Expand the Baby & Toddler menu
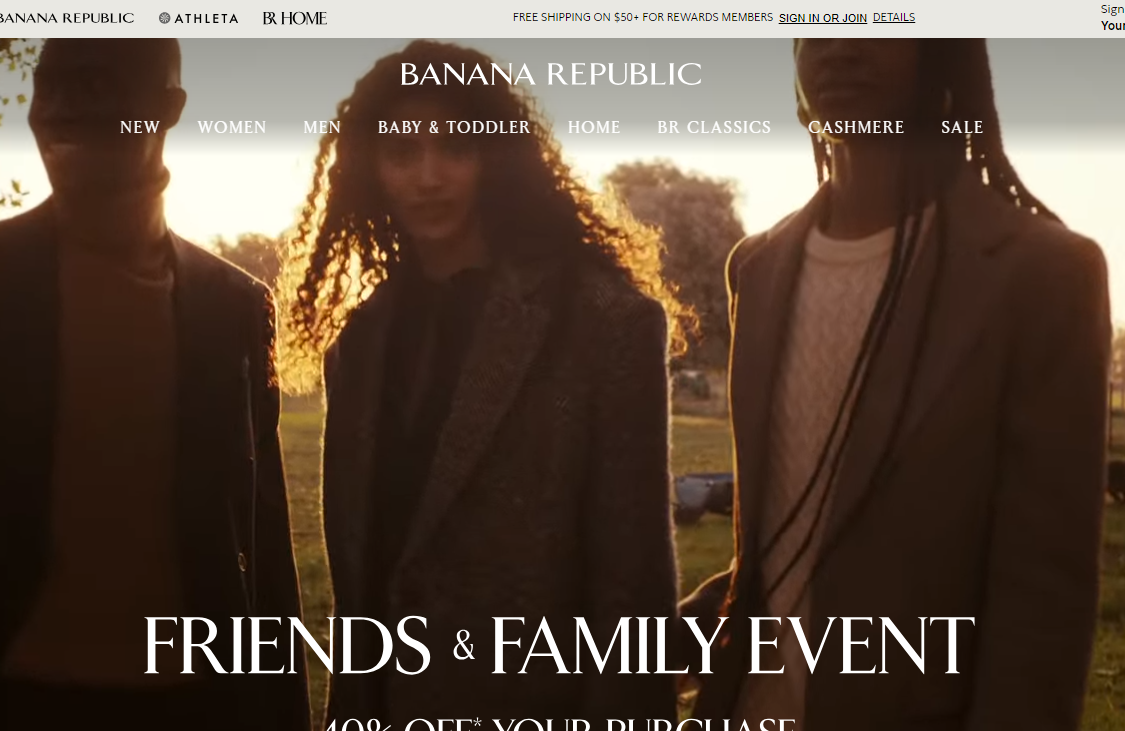1125x731 pixels. (454, 127)
